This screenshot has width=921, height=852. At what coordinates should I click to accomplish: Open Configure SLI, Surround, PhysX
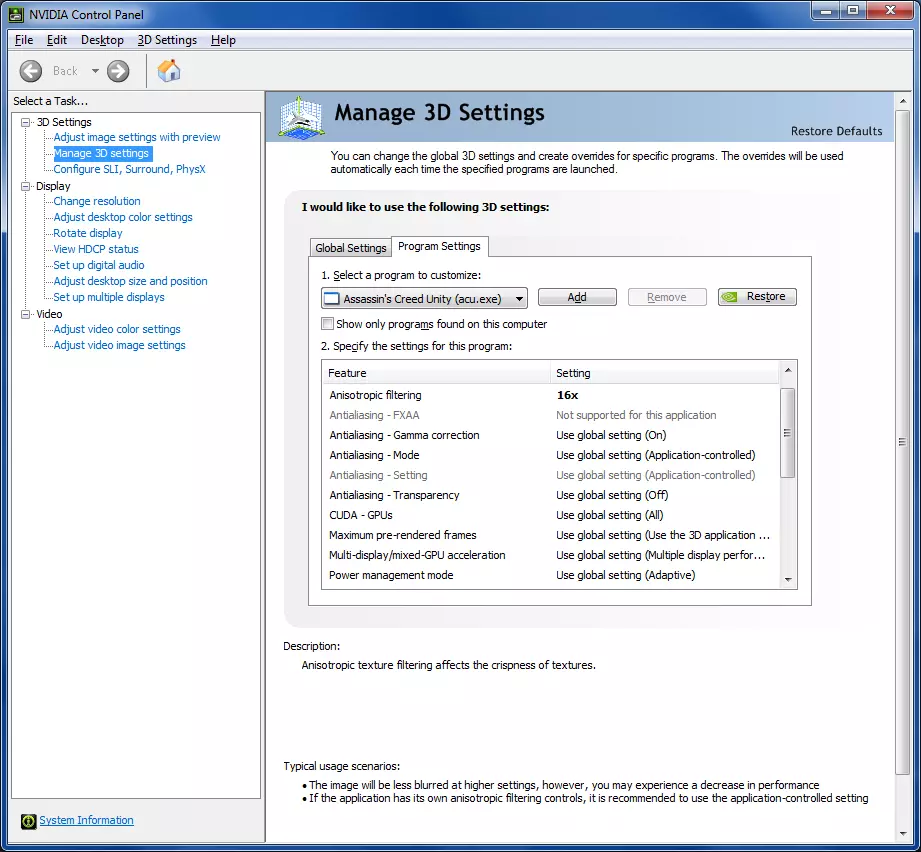(129, 169)
